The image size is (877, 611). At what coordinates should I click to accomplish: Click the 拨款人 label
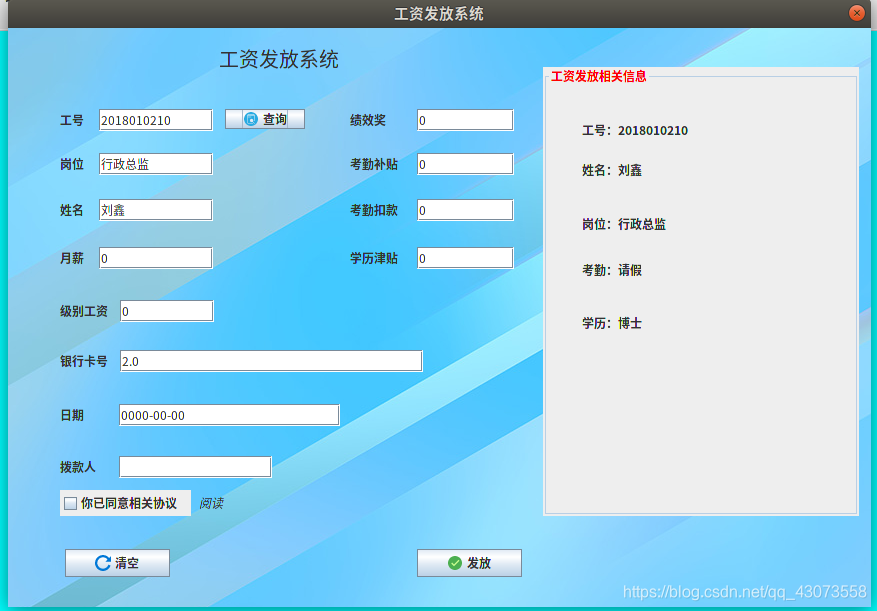78,467
